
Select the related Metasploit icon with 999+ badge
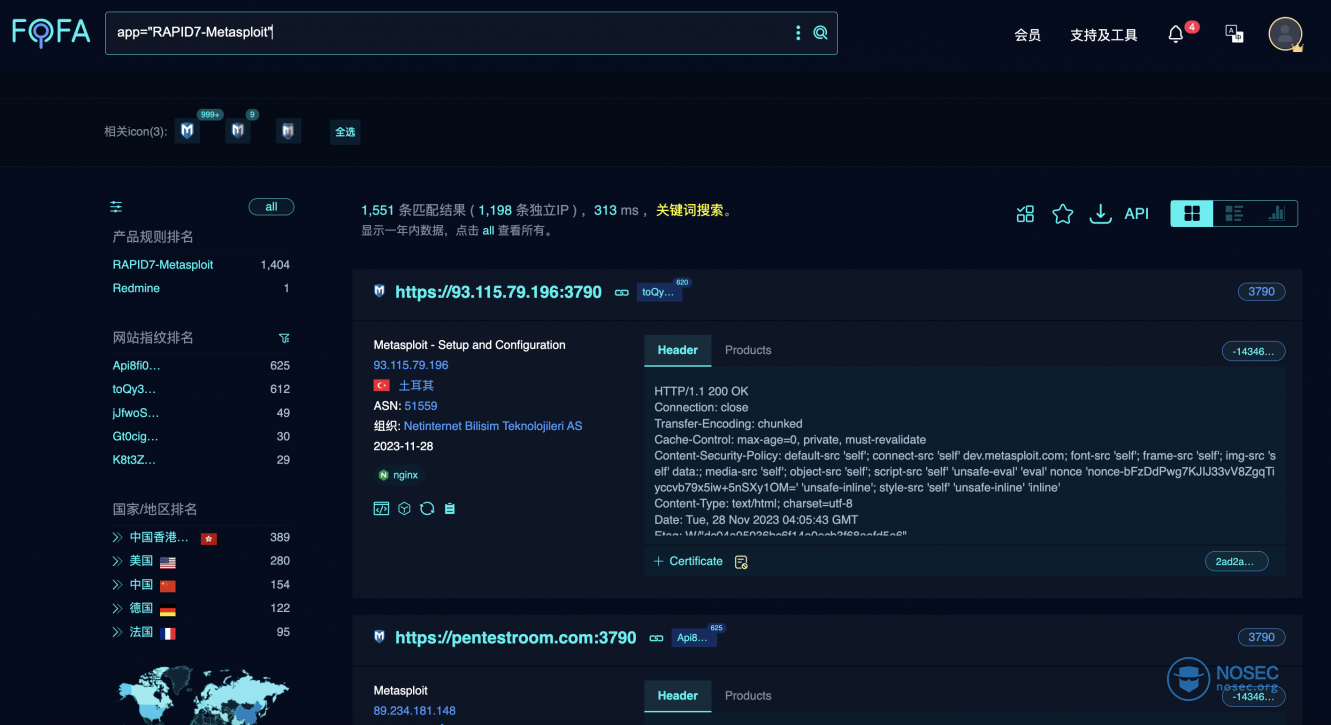(187, 131)
